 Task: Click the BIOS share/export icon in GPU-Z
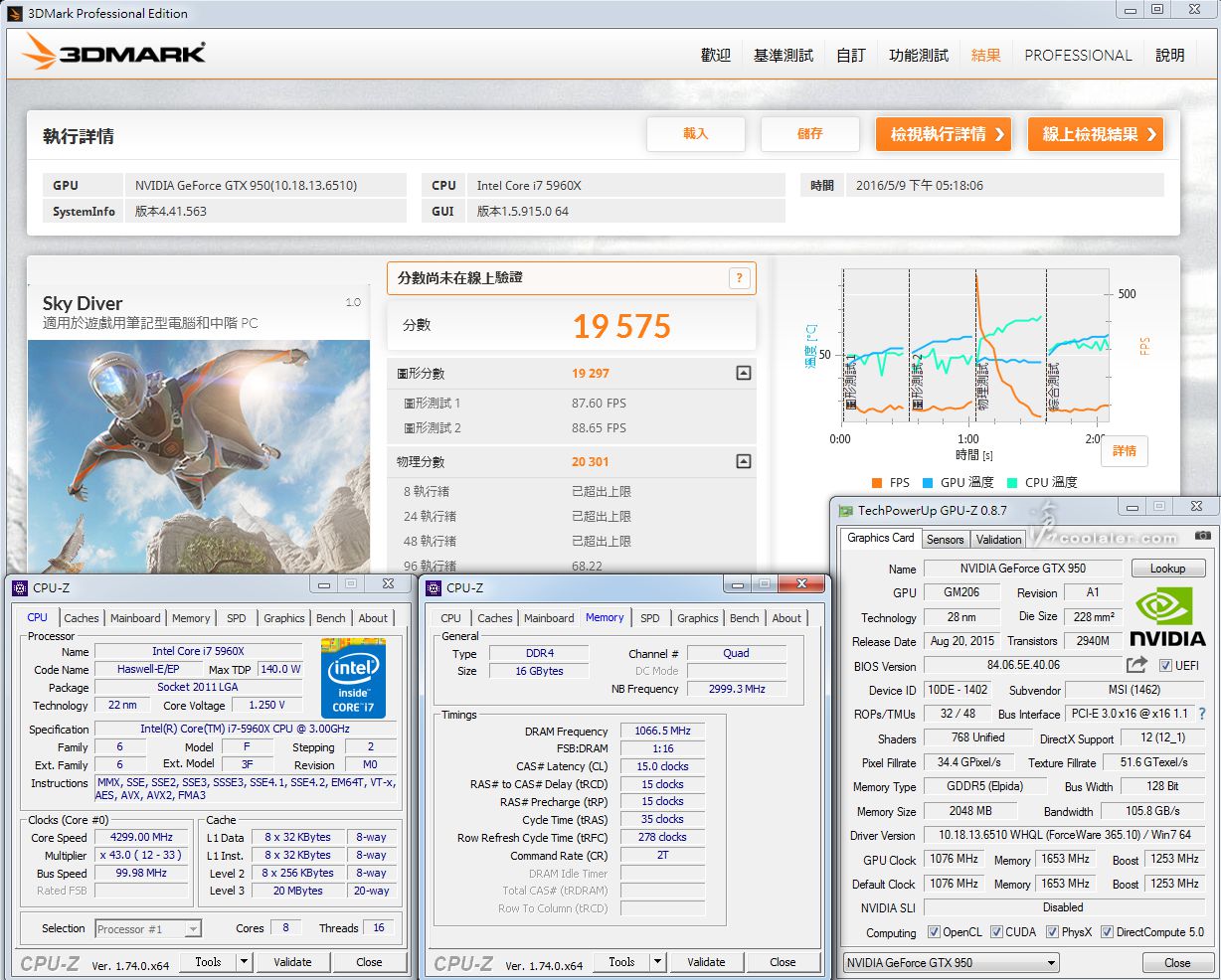tap(1136, 664)
